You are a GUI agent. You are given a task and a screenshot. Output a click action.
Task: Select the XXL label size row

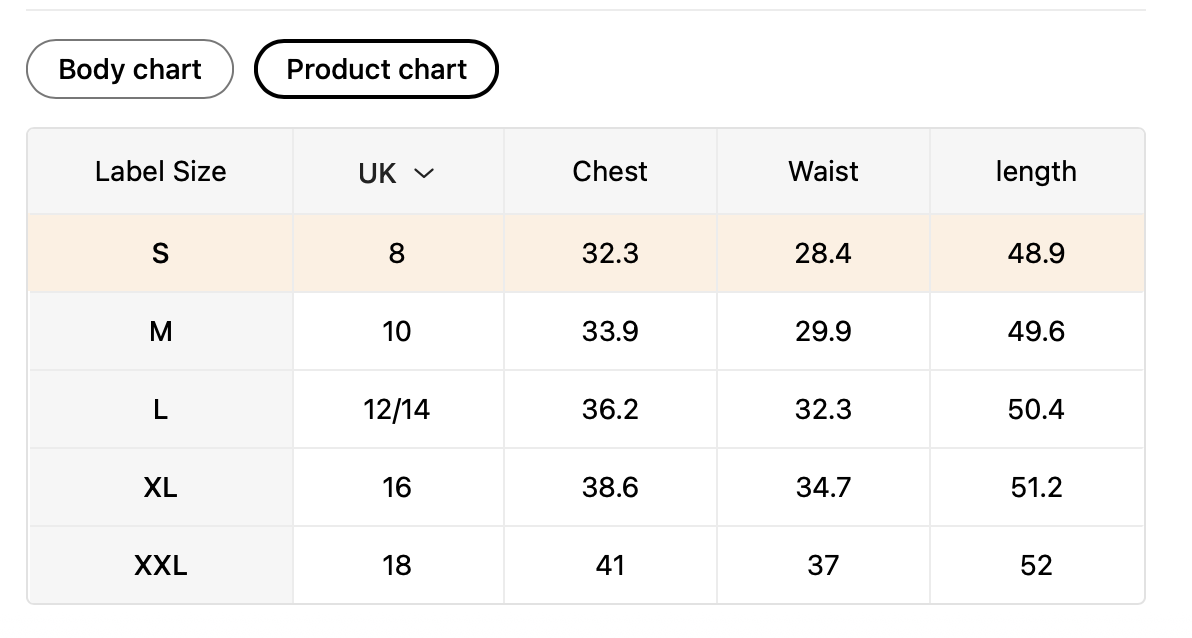160,566
